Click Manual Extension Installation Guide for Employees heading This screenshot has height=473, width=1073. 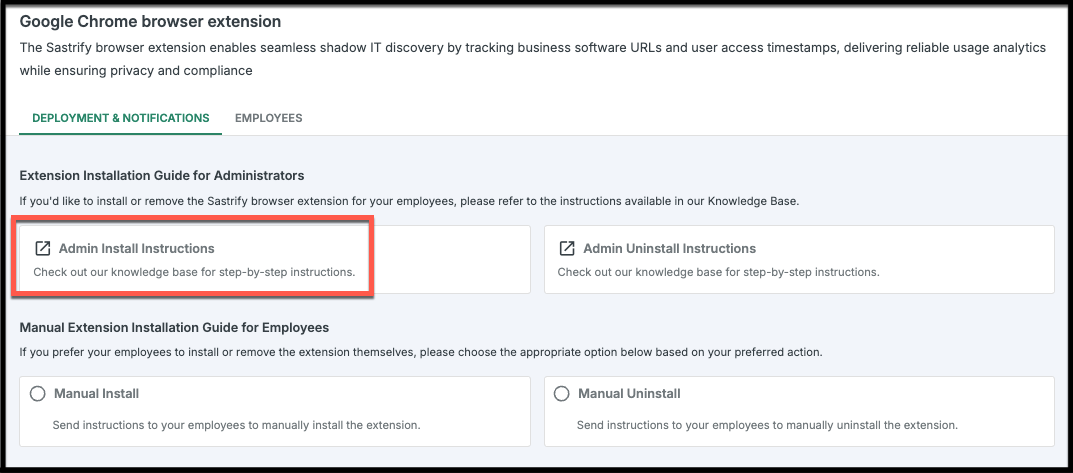pos(174,328)
